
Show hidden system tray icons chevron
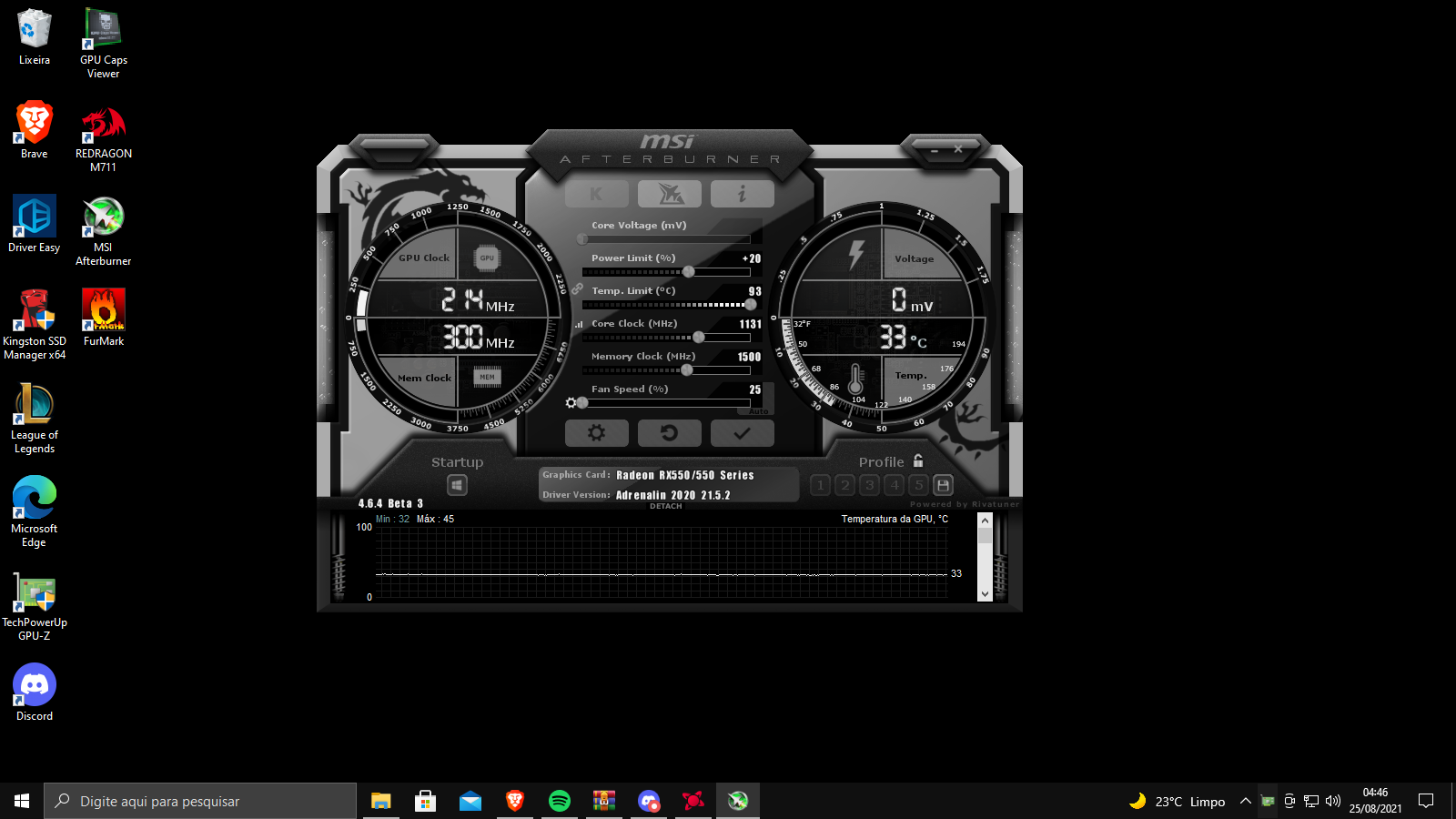pyautogui.click(x=1245, y=801)
